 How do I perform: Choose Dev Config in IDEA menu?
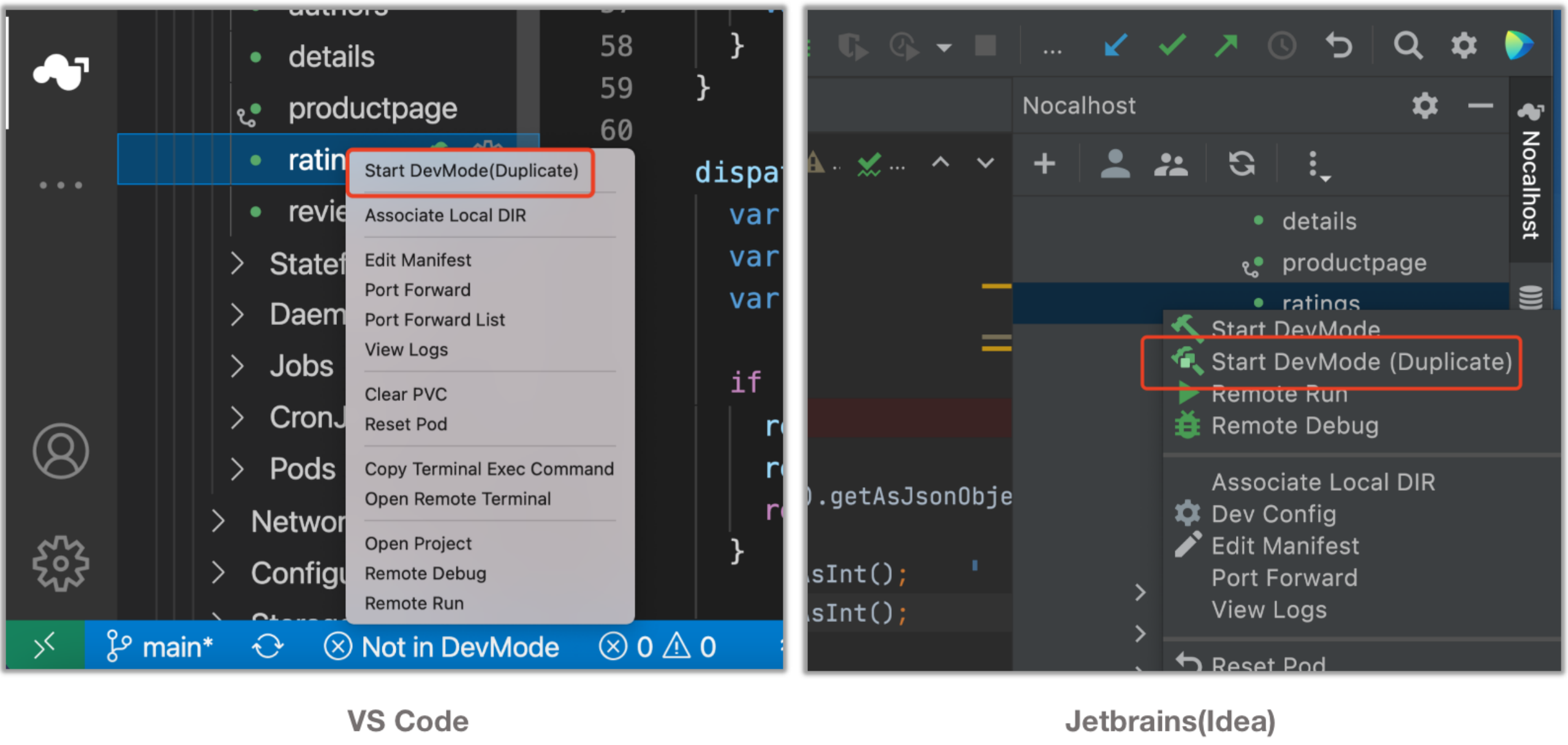[x=1273, y=514]
